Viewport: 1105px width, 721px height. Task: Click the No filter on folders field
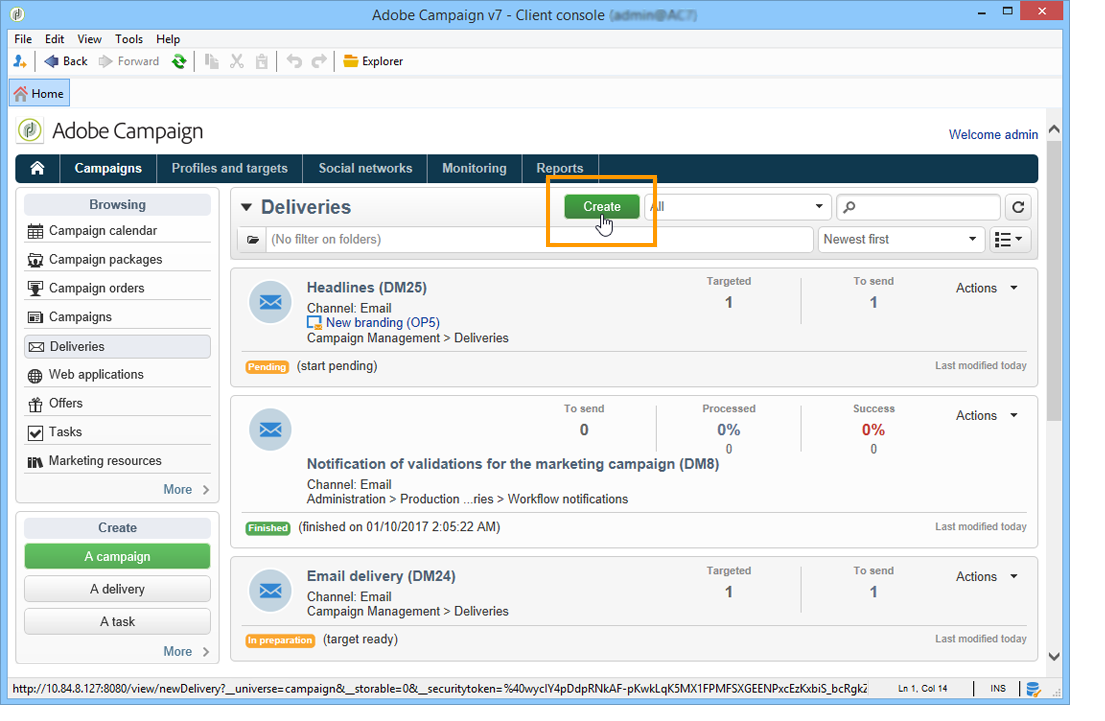[539, 240]
